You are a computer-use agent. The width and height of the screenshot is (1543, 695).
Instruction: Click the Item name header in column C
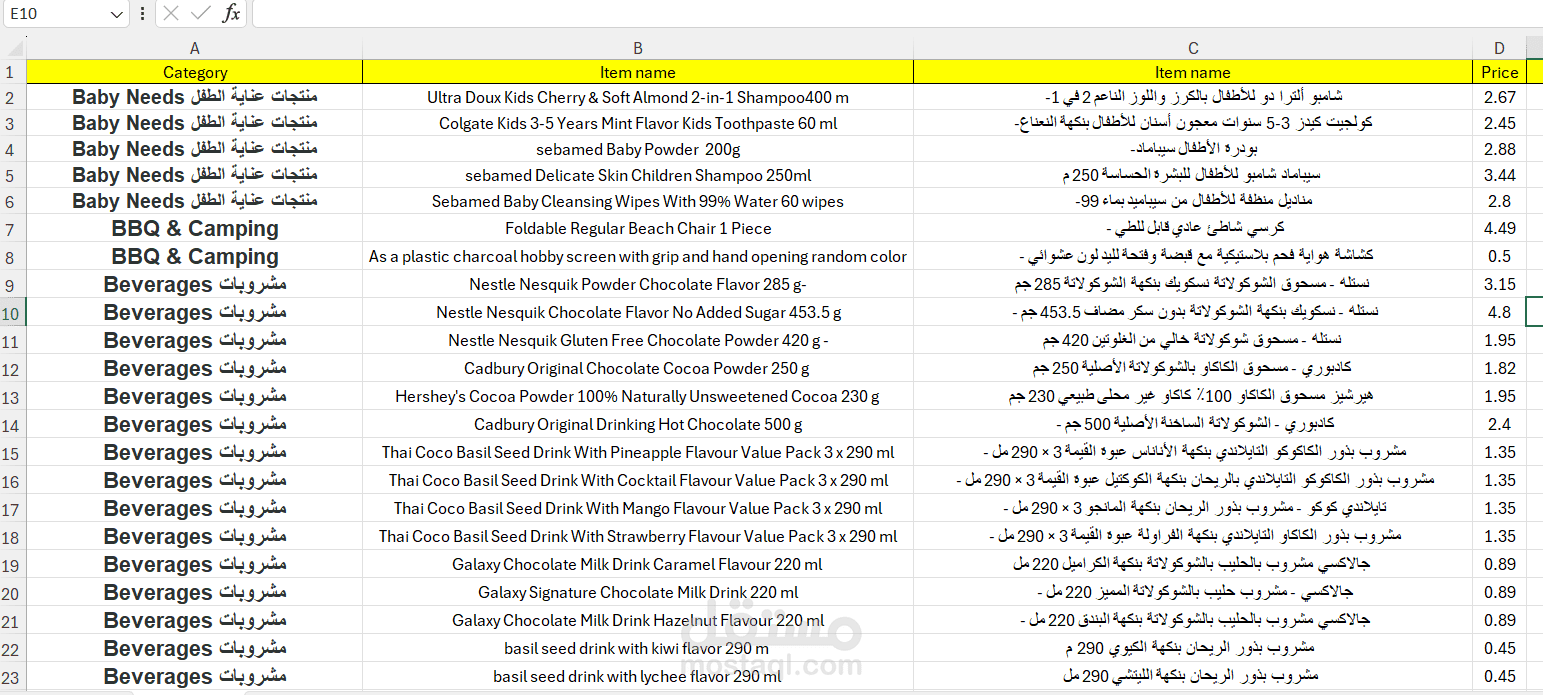pos(1193,72)
